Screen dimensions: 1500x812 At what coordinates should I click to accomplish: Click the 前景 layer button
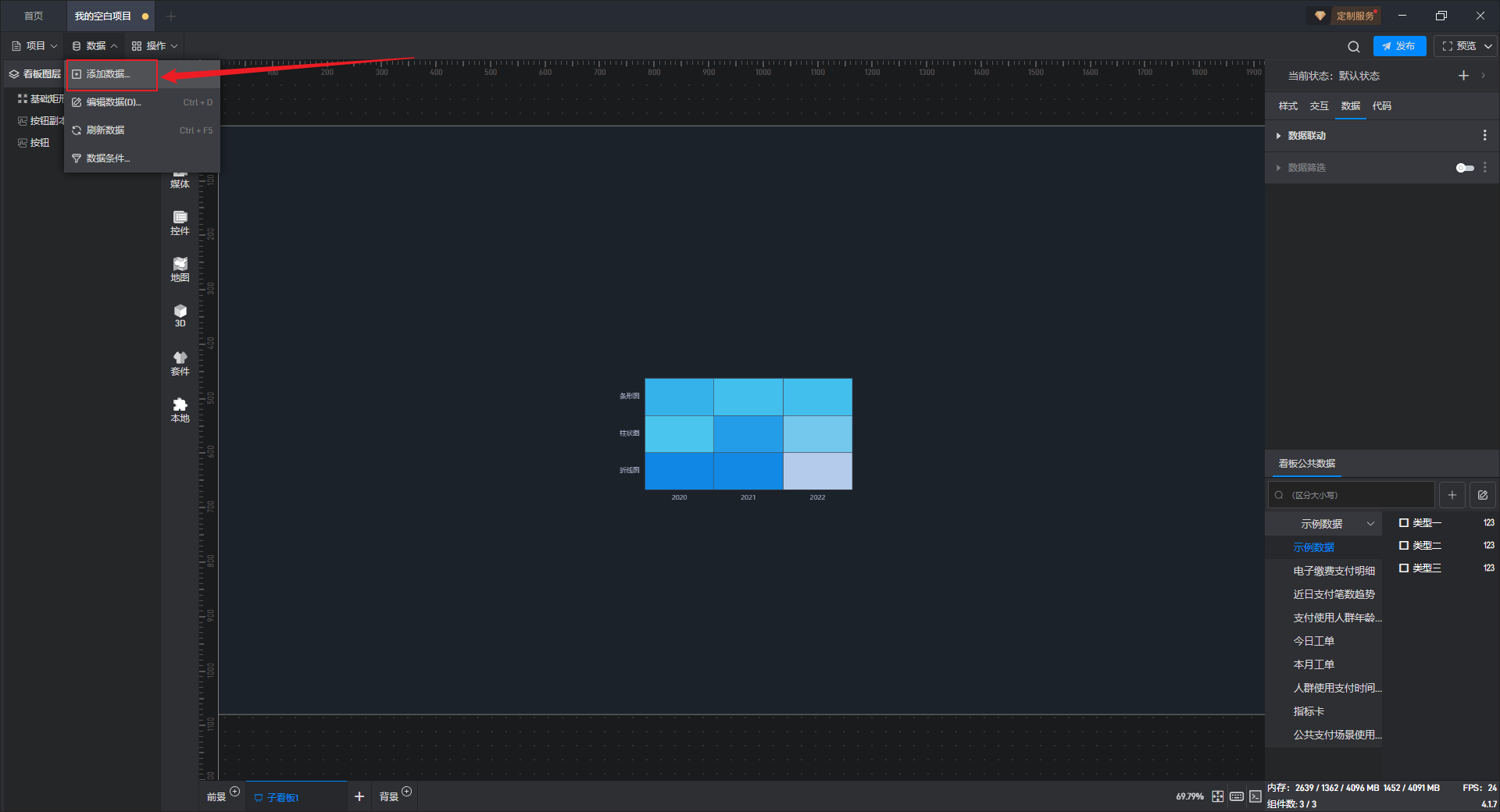(x=216, y=796)
